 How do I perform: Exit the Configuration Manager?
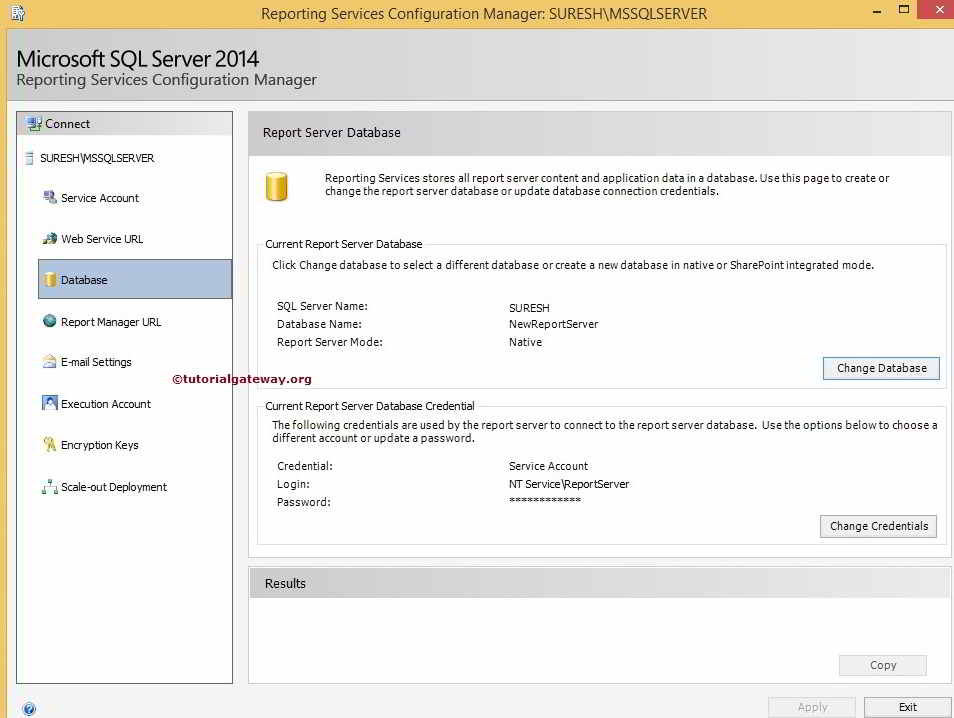click(906, 706)
